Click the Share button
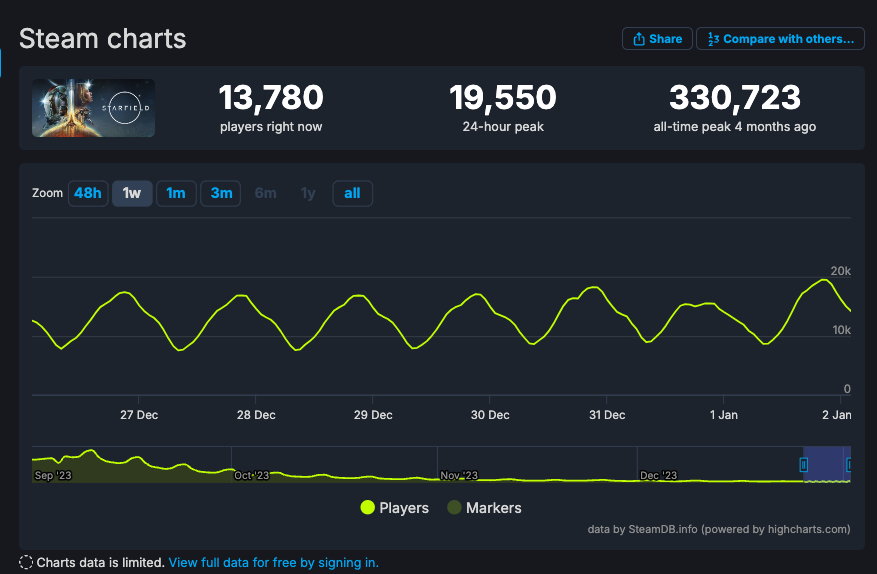Screen dimensions: 877x574 [657, 39]
